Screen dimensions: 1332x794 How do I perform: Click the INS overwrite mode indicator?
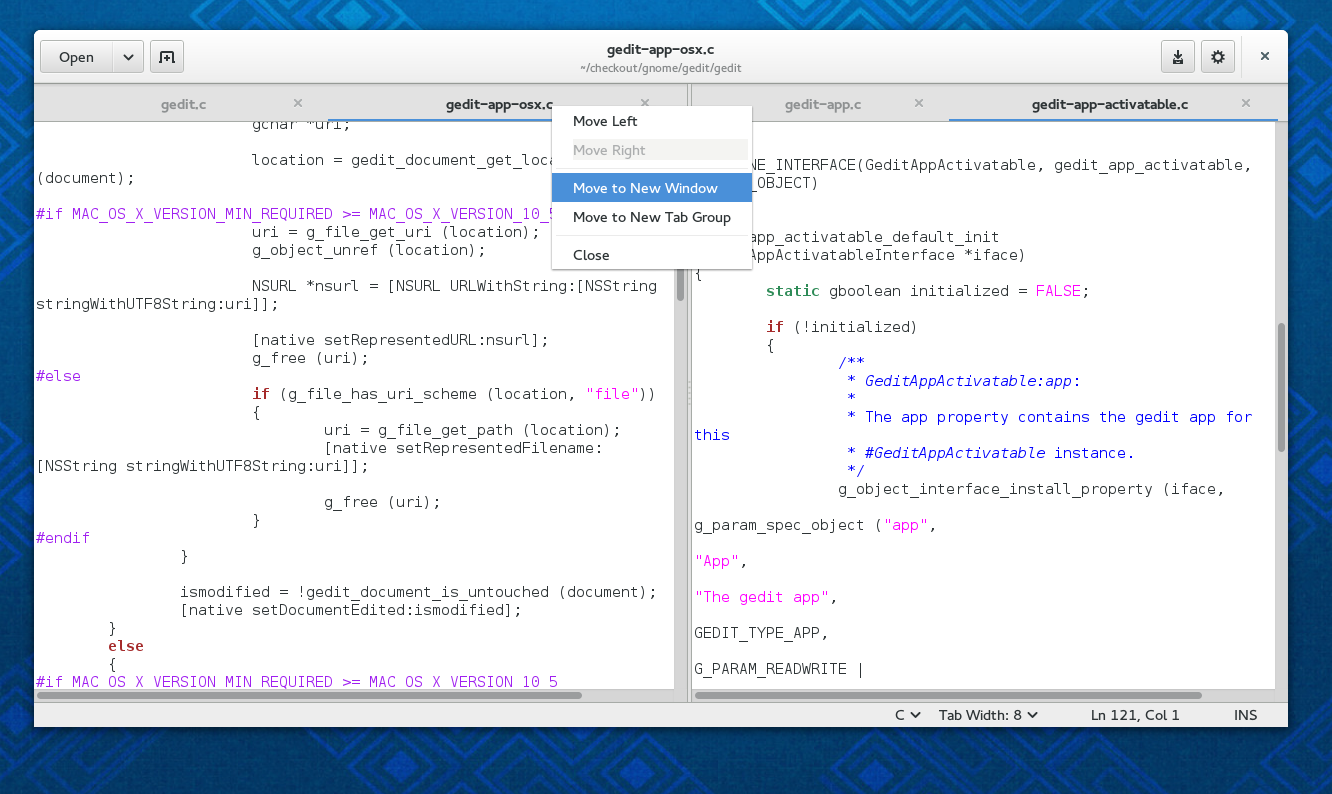(x=1246, y=715)
